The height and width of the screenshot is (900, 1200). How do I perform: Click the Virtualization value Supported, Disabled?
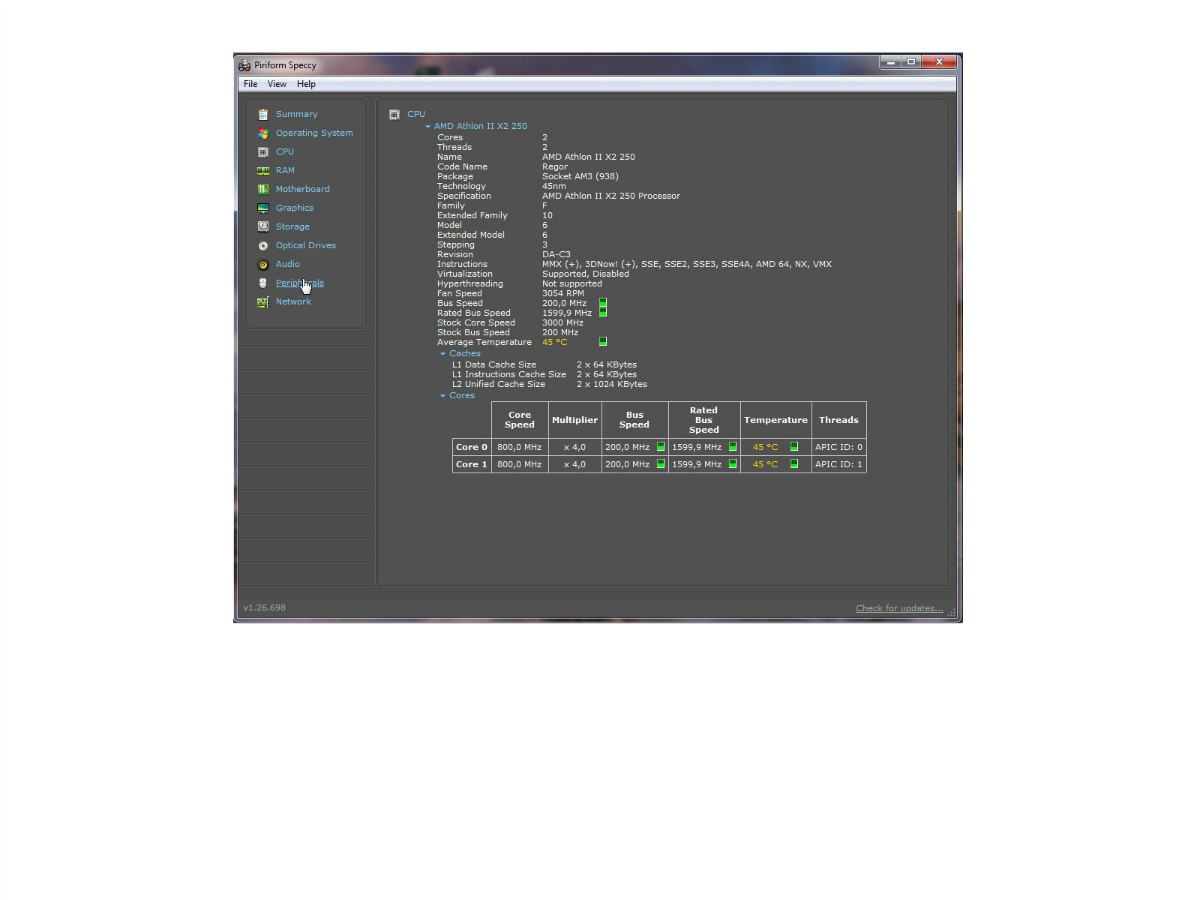[x=585, y=274]
